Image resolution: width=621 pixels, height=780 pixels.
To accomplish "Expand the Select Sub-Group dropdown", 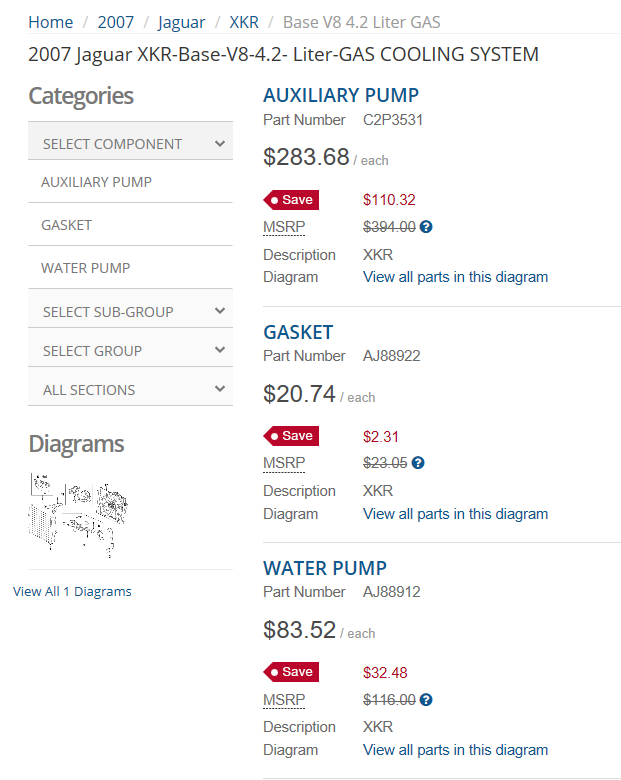I will (131, 312).
